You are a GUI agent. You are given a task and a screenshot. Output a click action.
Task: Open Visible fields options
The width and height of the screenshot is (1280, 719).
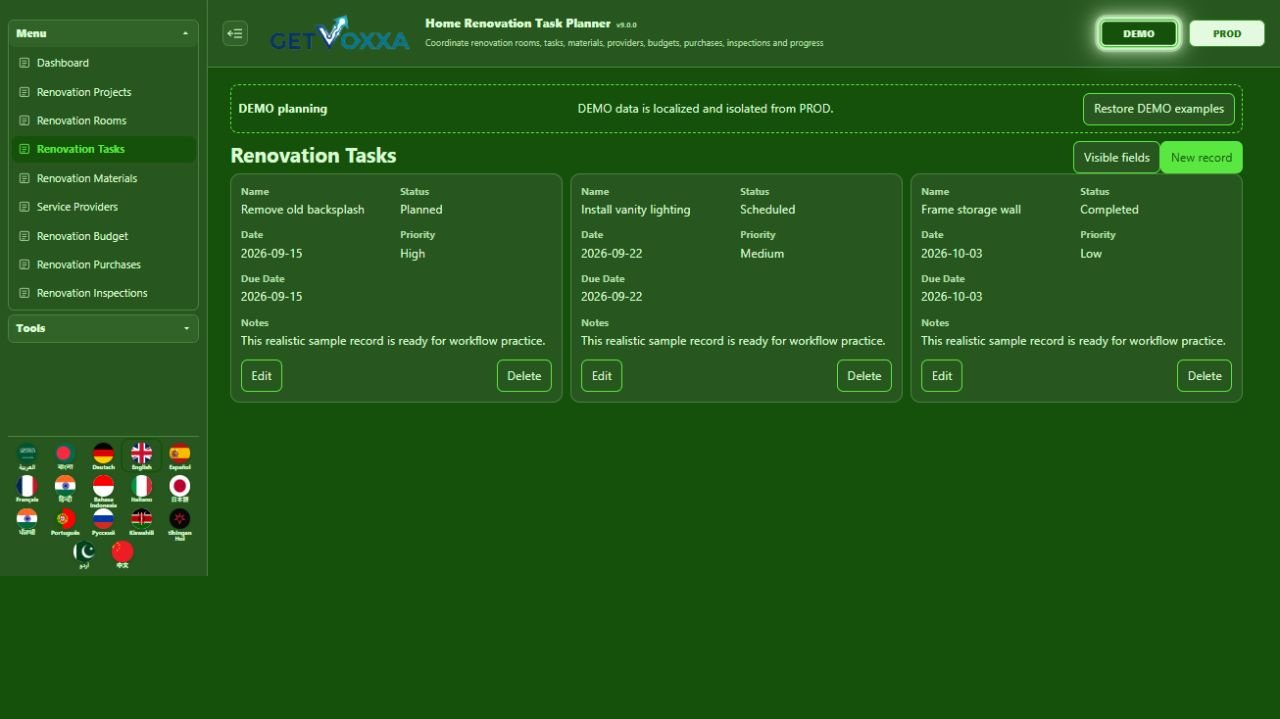[x=1117, y=158]
